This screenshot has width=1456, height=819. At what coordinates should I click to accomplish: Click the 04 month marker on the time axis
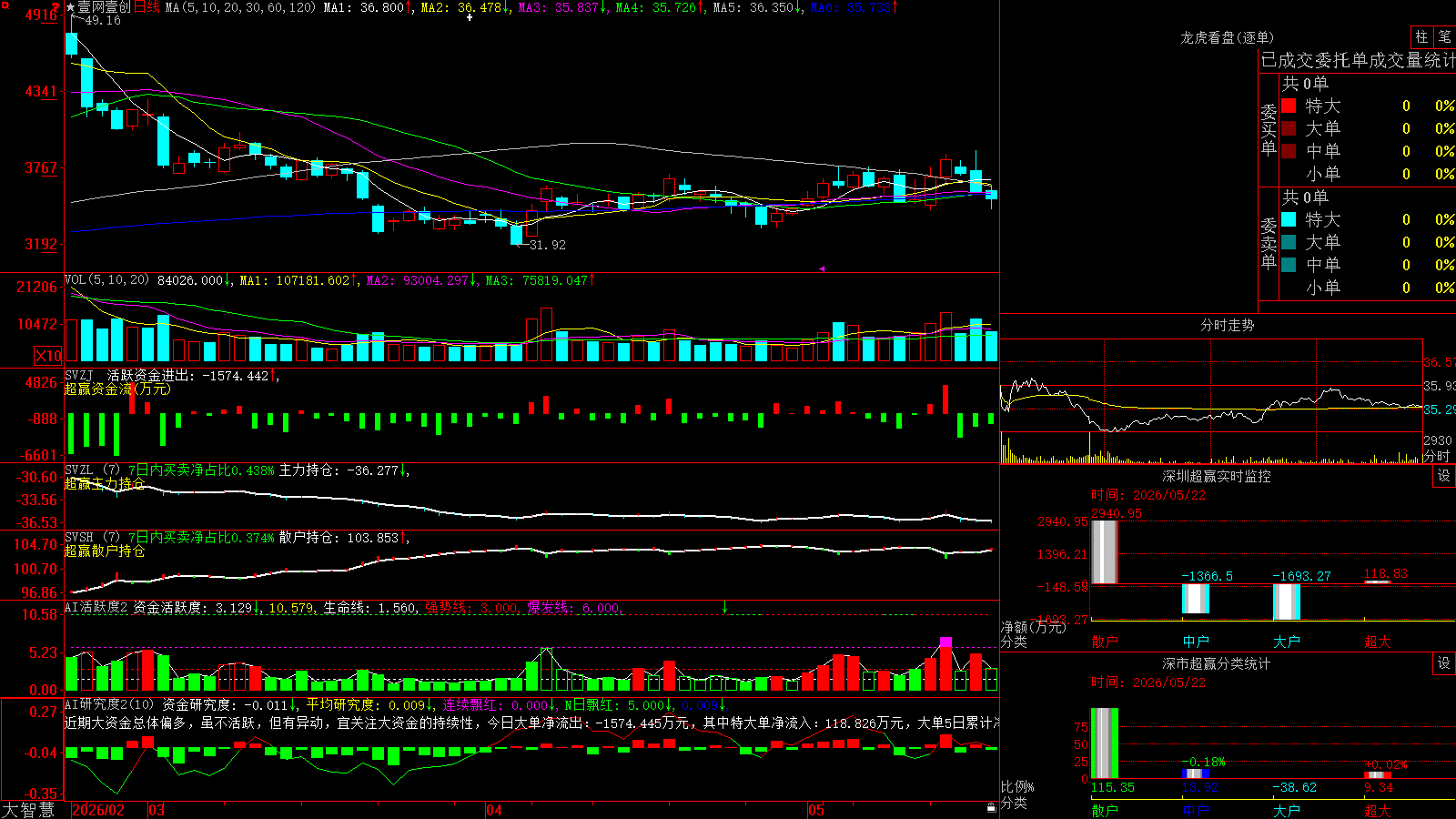pyautogui.click(x=494, y=810)
